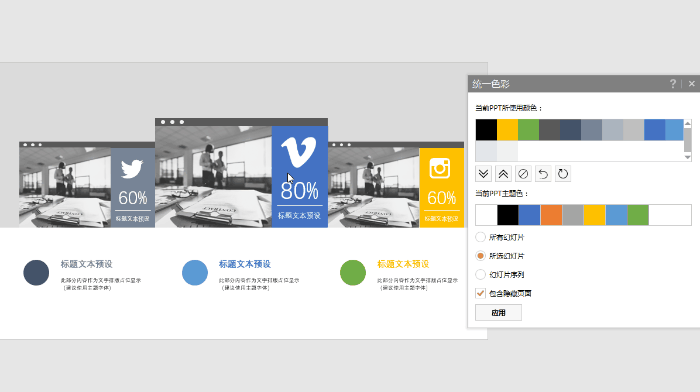
Task: Click the used colors scrollbar up arrow
Action: click(688, 123)
